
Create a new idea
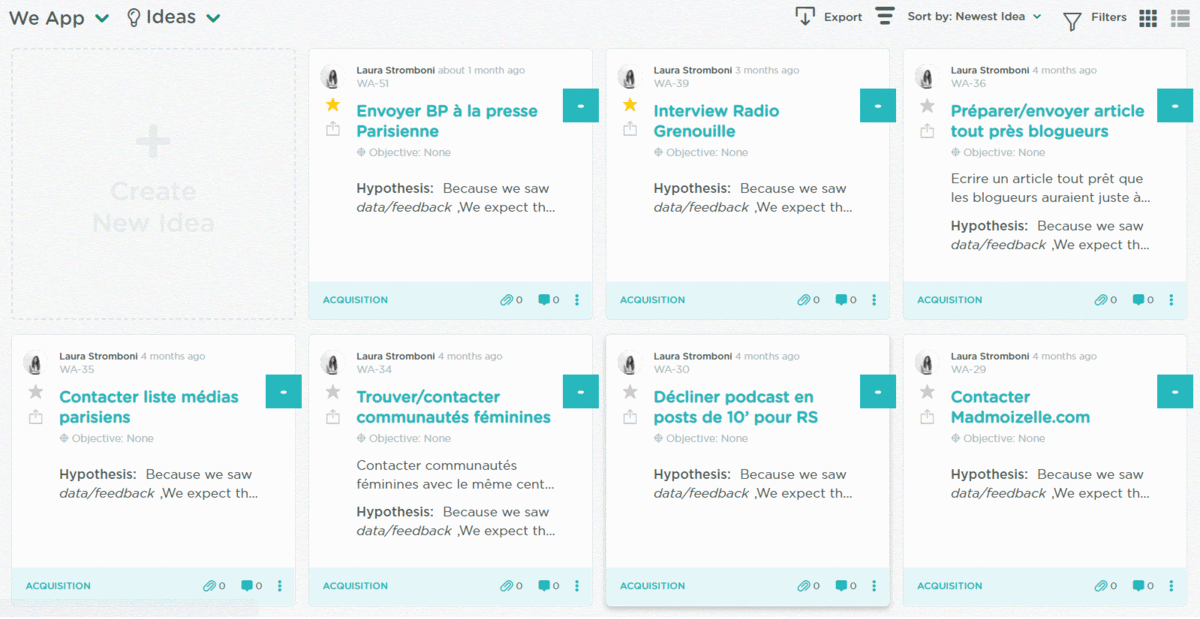tap(153, 184)
